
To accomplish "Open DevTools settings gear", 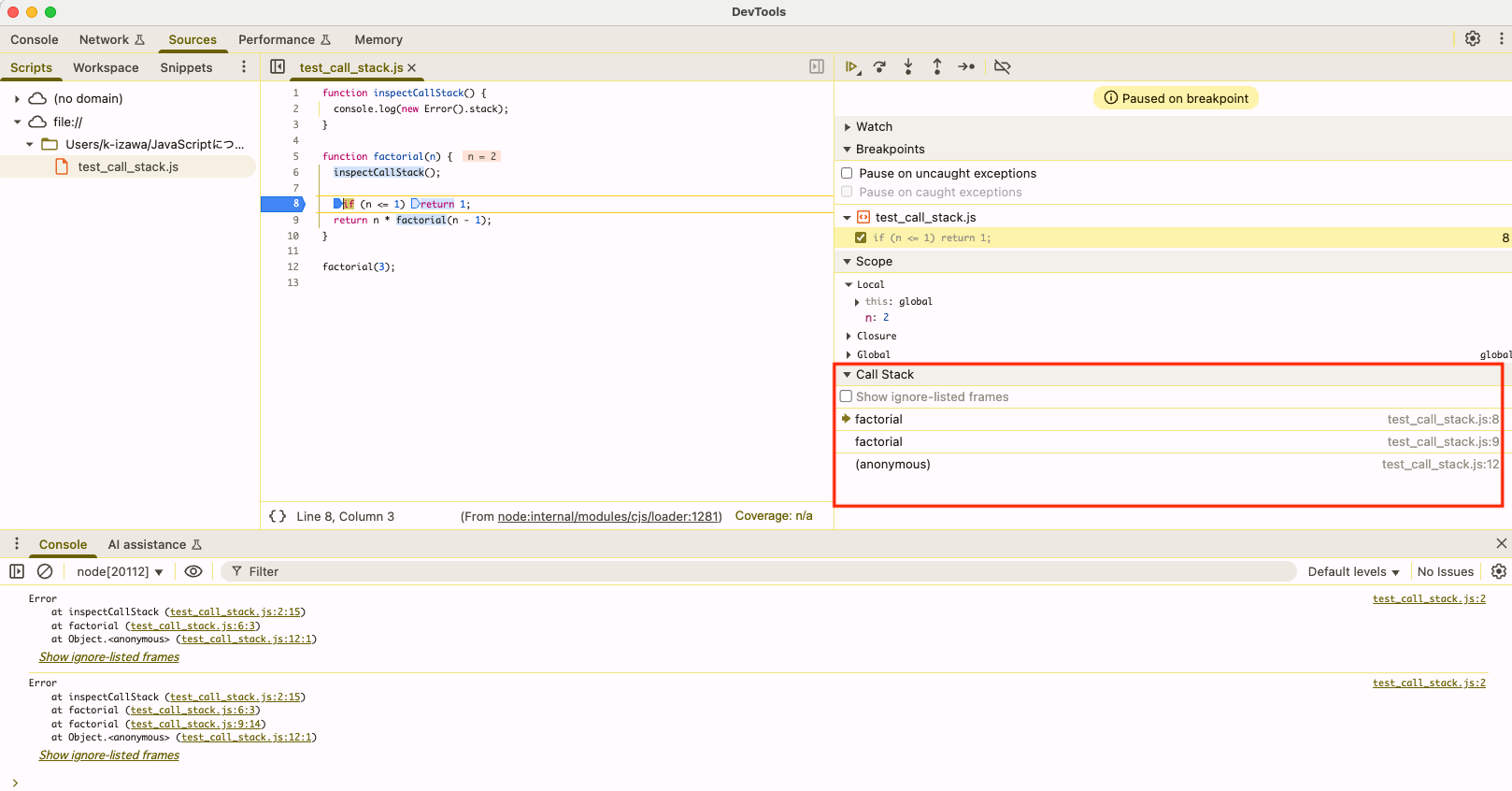I will [1473, 38].
